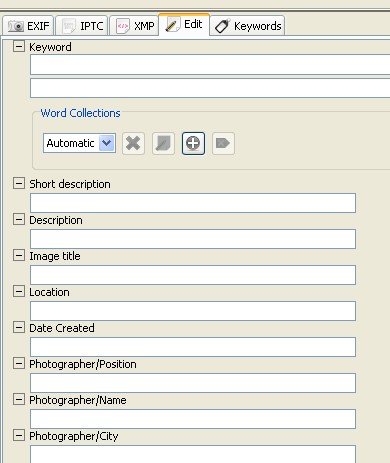
Task: Click the grey tag icon in Word Collections
Action: (x=223, y=143)
